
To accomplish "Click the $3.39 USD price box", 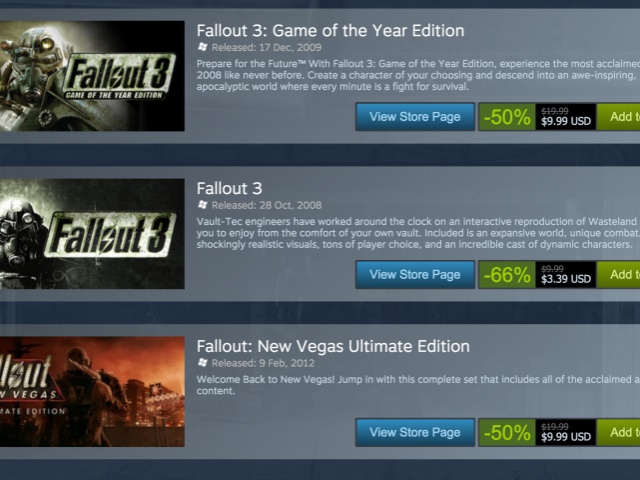I will click(x=566, y=275).
